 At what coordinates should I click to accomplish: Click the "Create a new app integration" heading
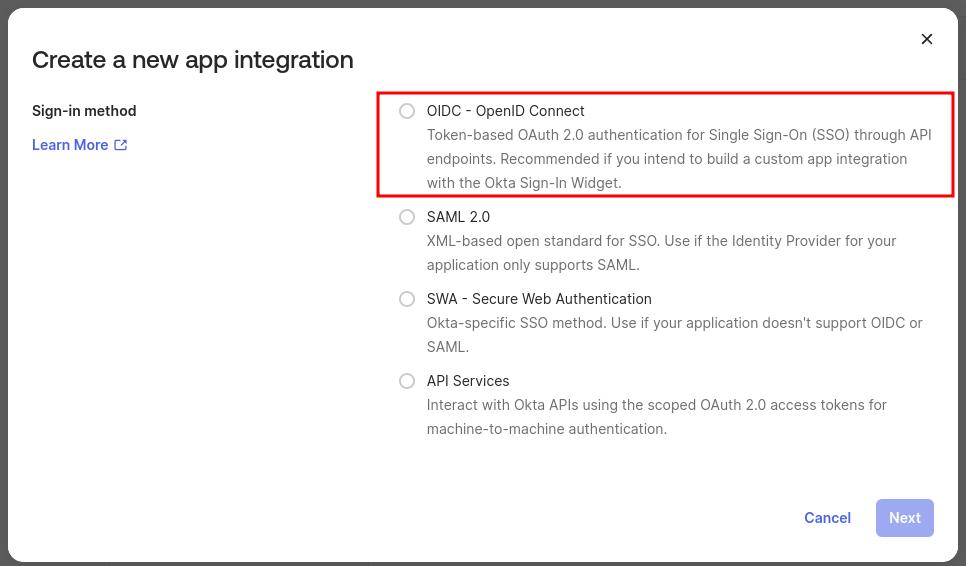pos(193,60)
